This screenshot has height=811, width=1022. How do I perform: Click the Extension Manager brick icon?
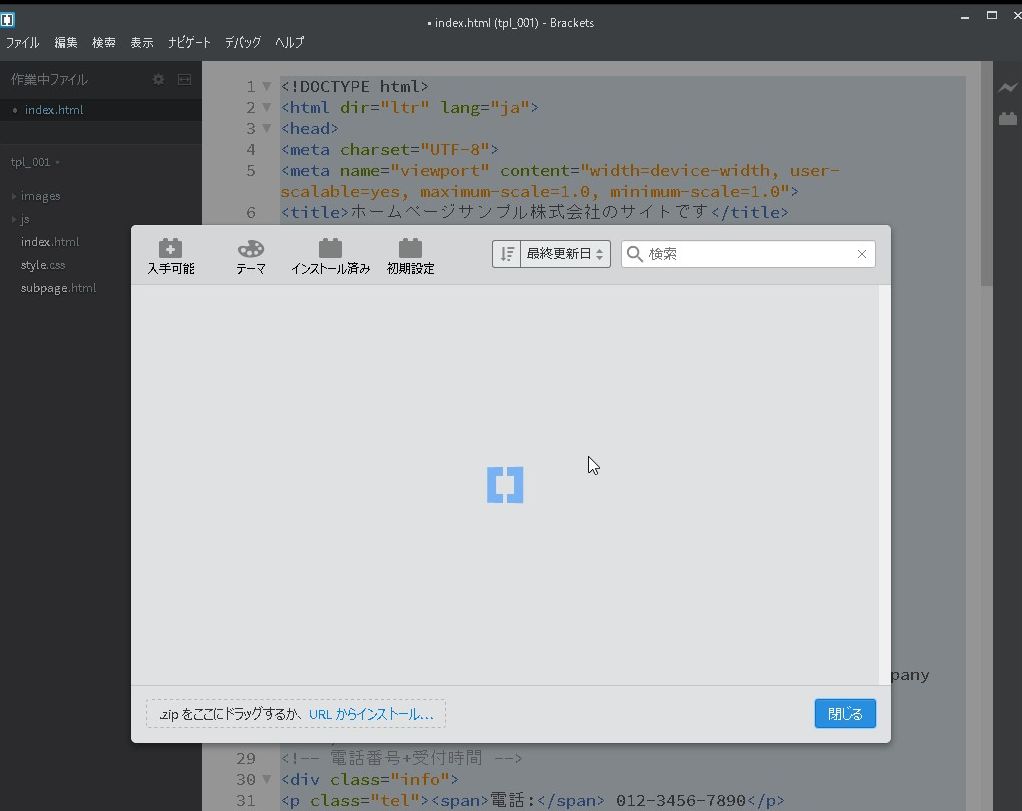pos(1007,118)
